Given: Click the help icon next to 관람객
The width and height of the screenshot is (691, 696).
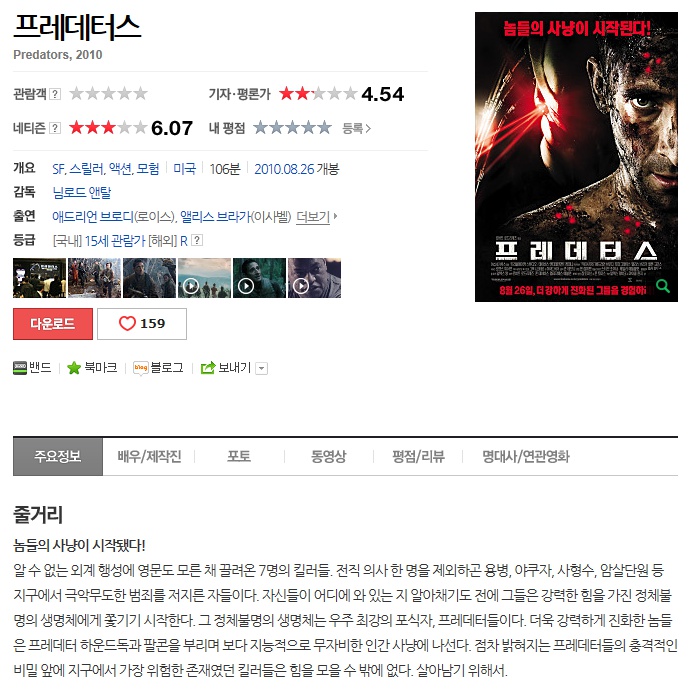Looking at the screenshot, I should pos(55,94).
